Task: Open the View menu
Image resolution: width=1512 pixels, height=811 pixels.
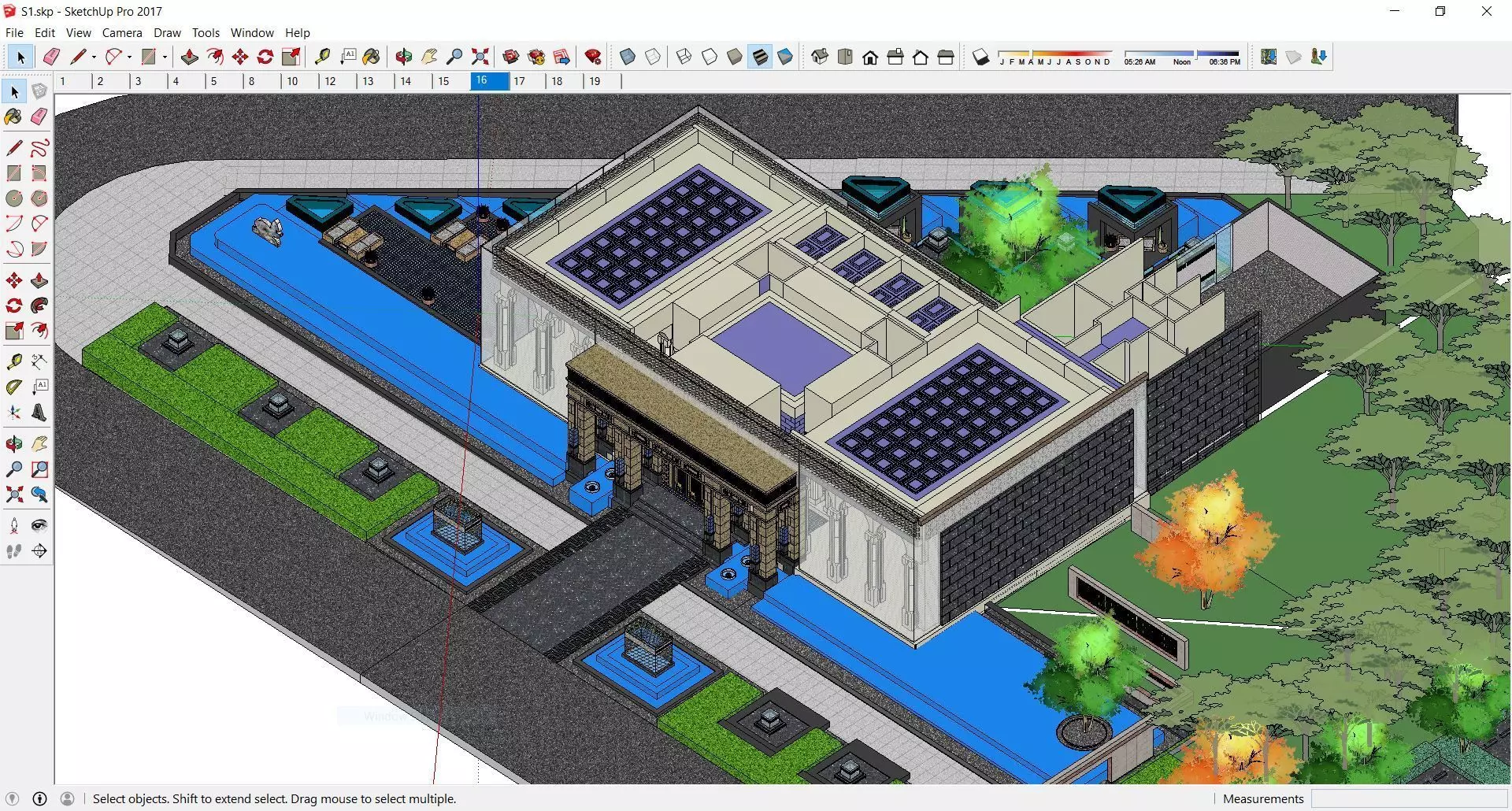Action: click(x=78, y=33)
